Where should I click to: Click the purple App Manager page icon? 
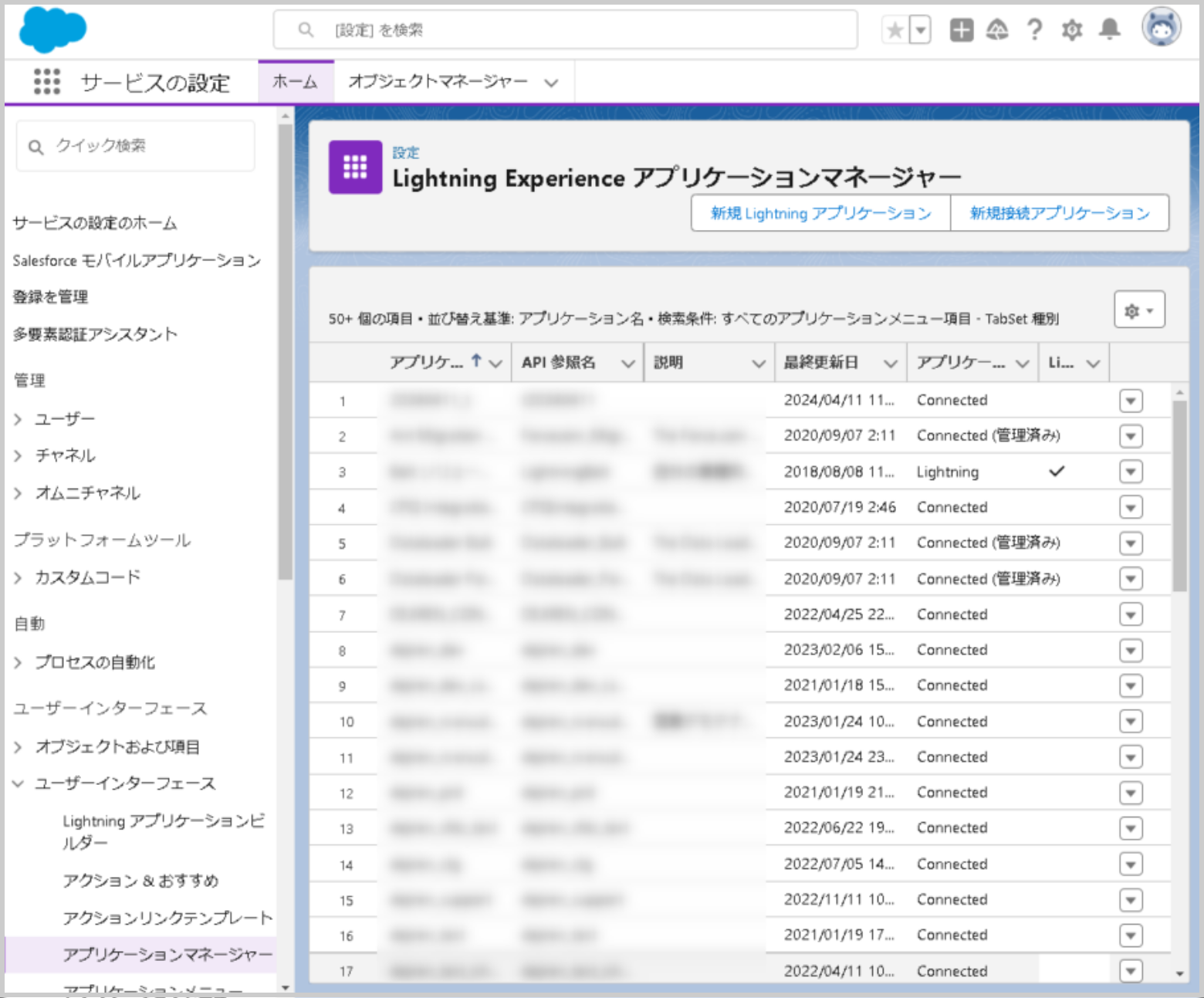click(x=355, y=167)
